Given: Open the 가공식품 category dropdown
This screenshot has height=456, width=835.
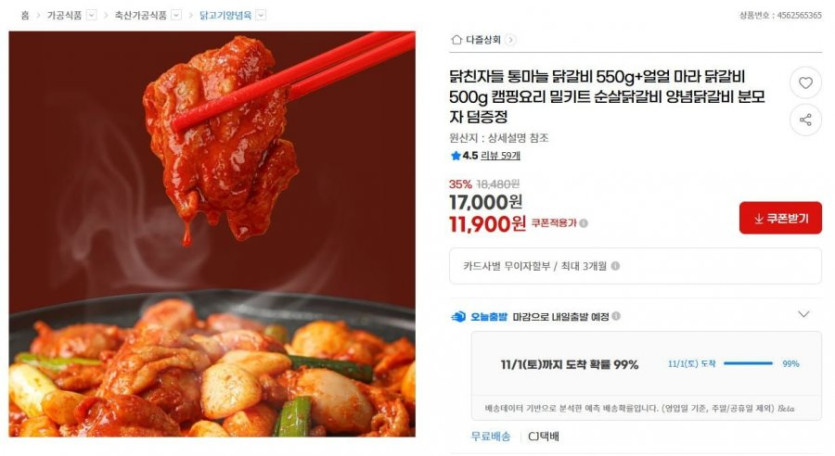Looking at the screenshot, I should (92, 15).
